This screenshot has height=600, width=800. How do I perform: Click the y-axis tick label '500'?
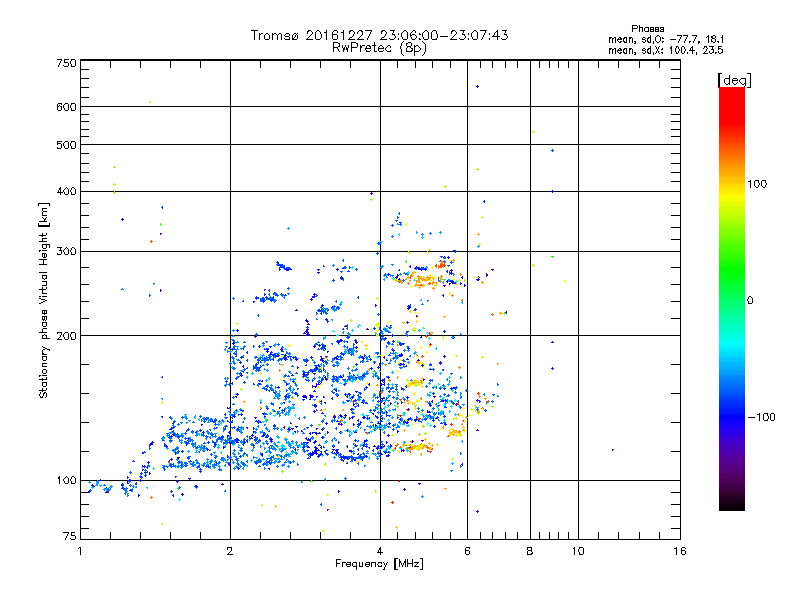66,145
